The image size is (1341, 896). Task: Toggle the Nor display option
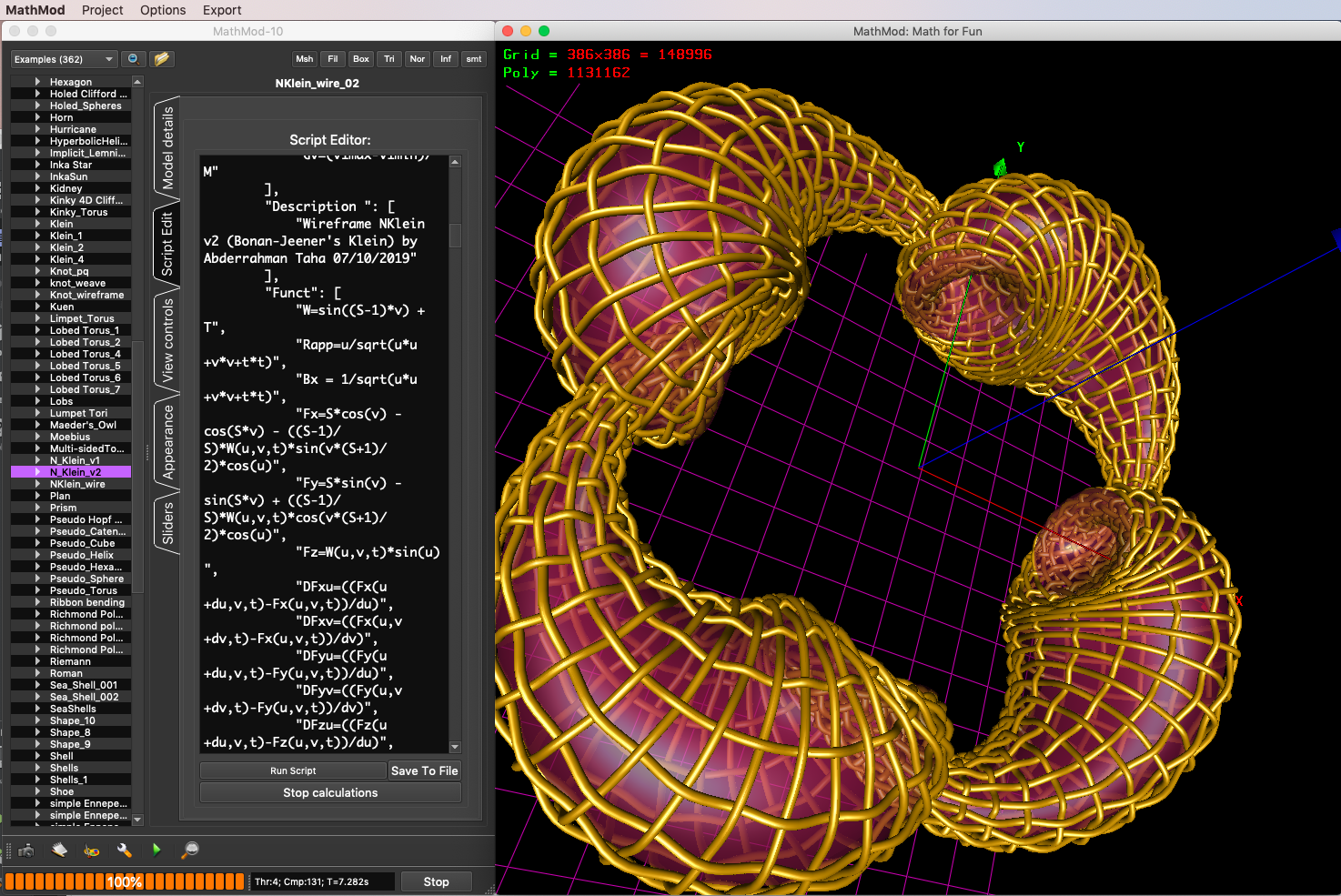[417, 58]
